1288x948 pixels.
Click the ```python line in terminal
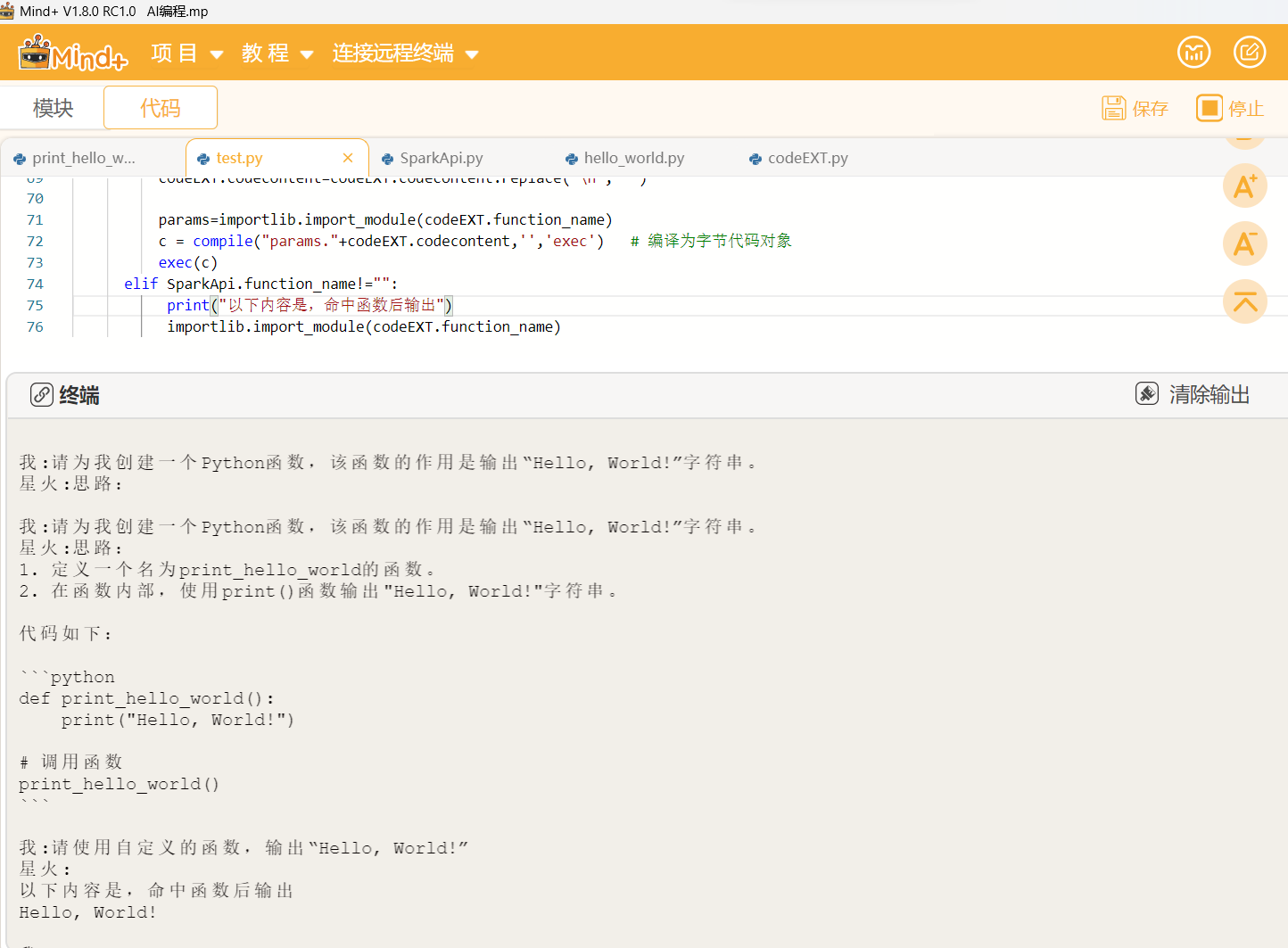point(67,677)
